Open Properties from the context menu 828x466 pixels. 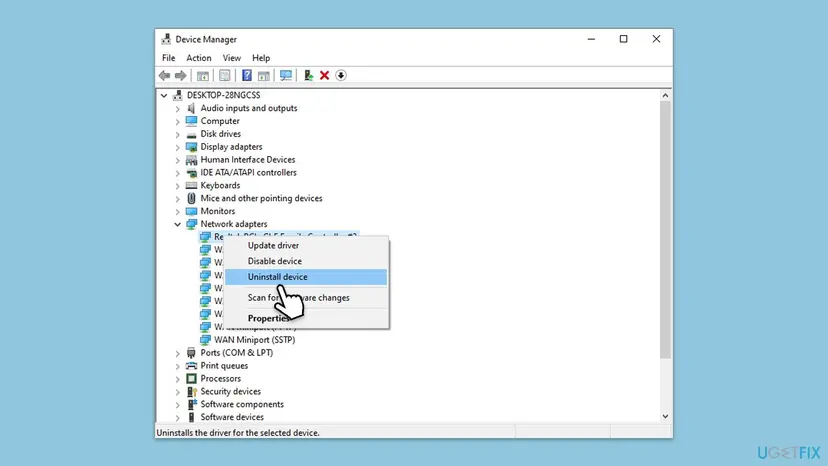pyautogui.click(x=306, y=319)
